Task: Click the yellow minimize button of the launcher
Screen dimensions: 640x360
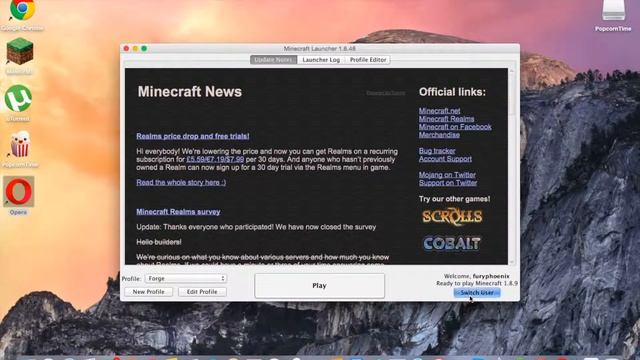Action: 135,49
